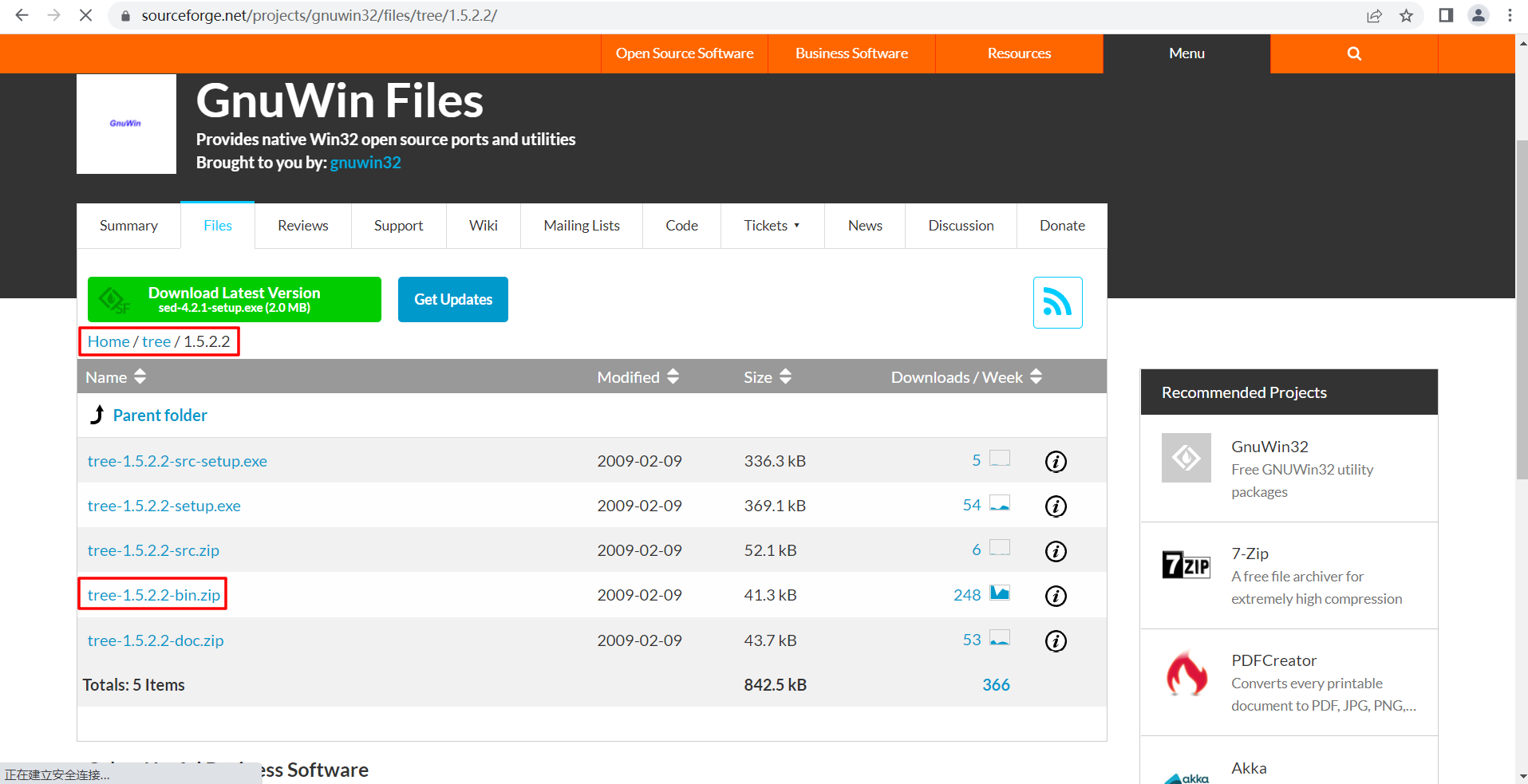Open the RSS feed icon
The width and height of the screenshot is (1528, 784).
(1058, 302)
